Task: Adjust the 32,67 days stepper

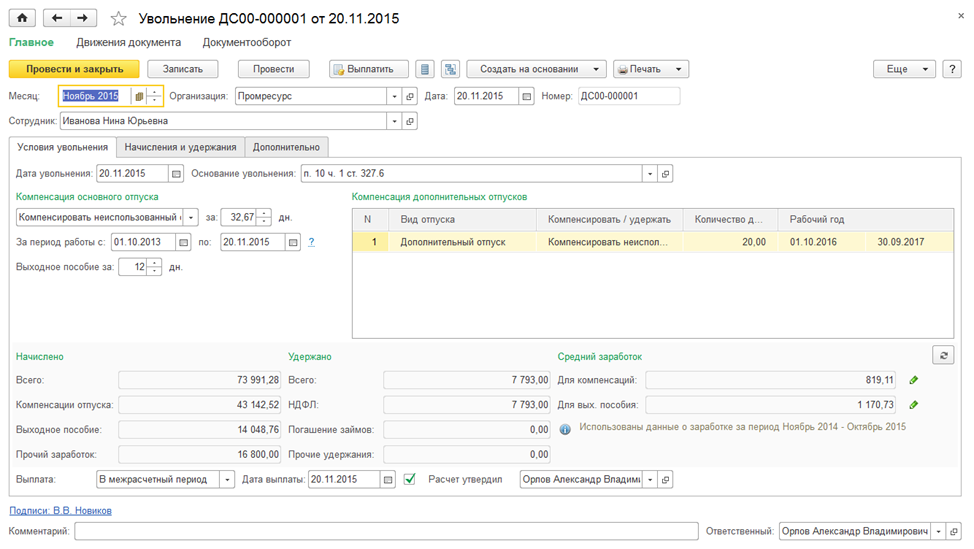Action: 264,217
